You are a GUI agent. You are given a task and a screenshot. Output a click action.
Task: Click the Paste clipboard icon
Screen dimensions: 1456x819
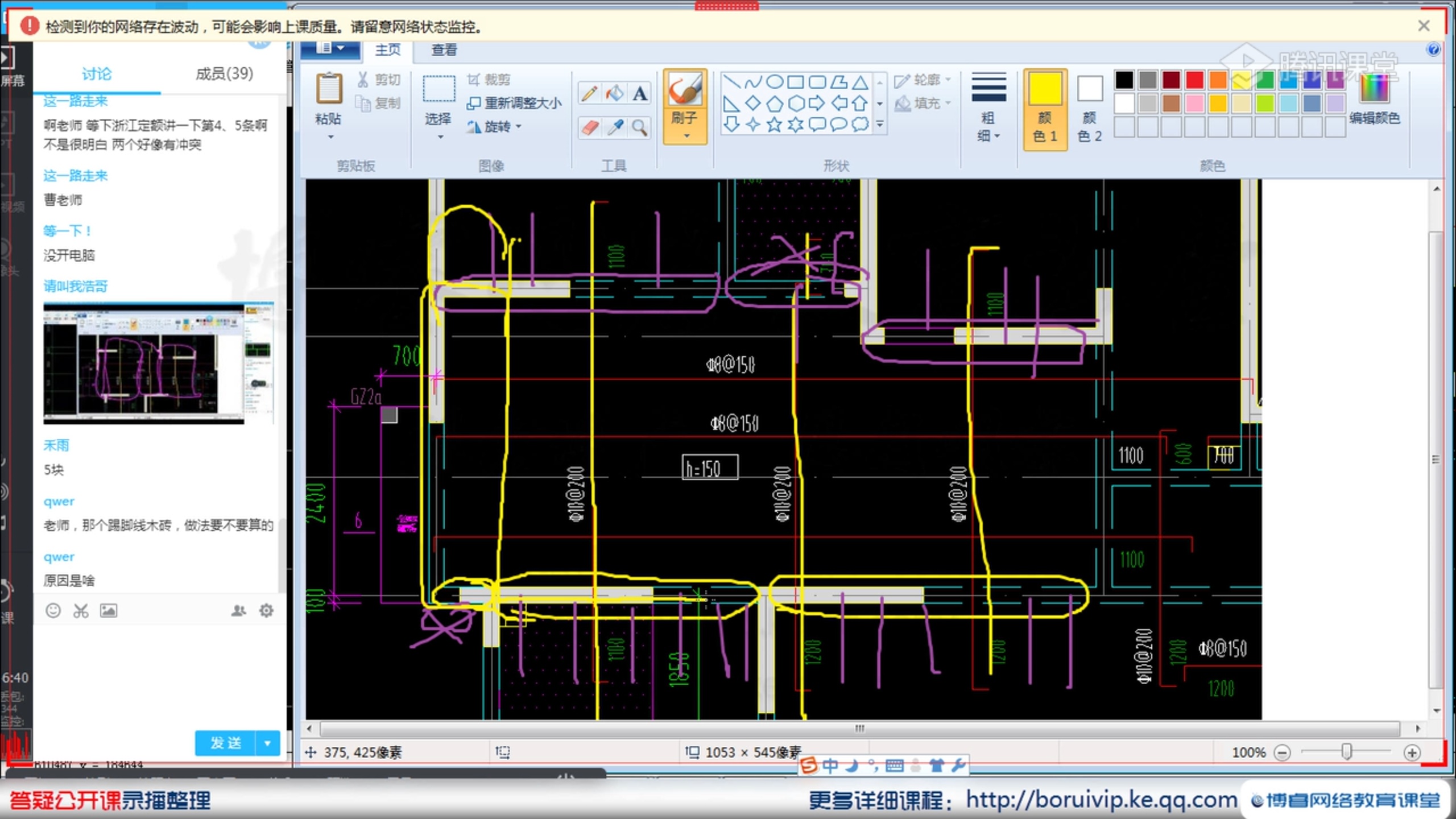coord(329,89)
